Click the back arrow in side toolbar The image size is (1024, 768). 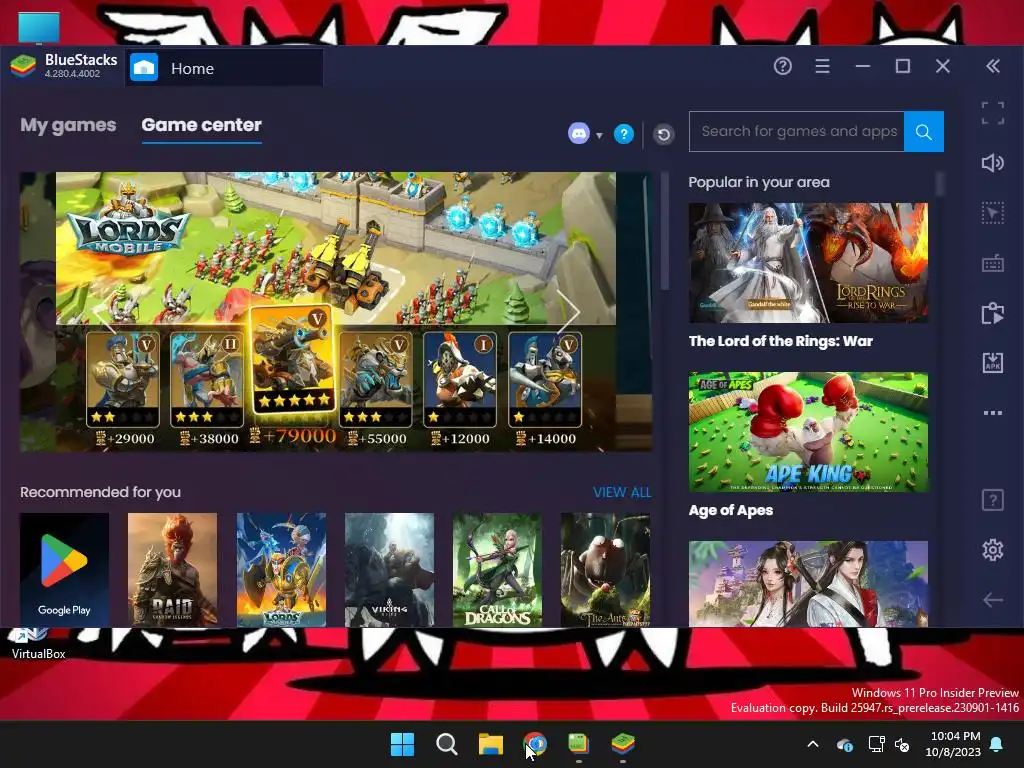click(993, 600)
